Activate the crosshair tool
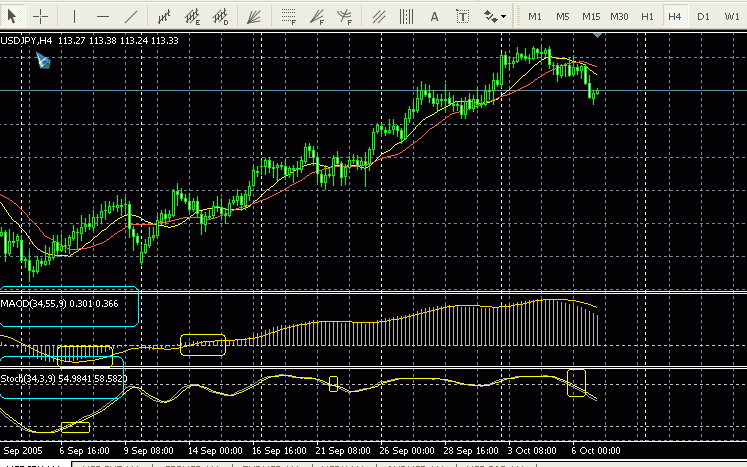747x467 pixels. (x=41, y=16)
